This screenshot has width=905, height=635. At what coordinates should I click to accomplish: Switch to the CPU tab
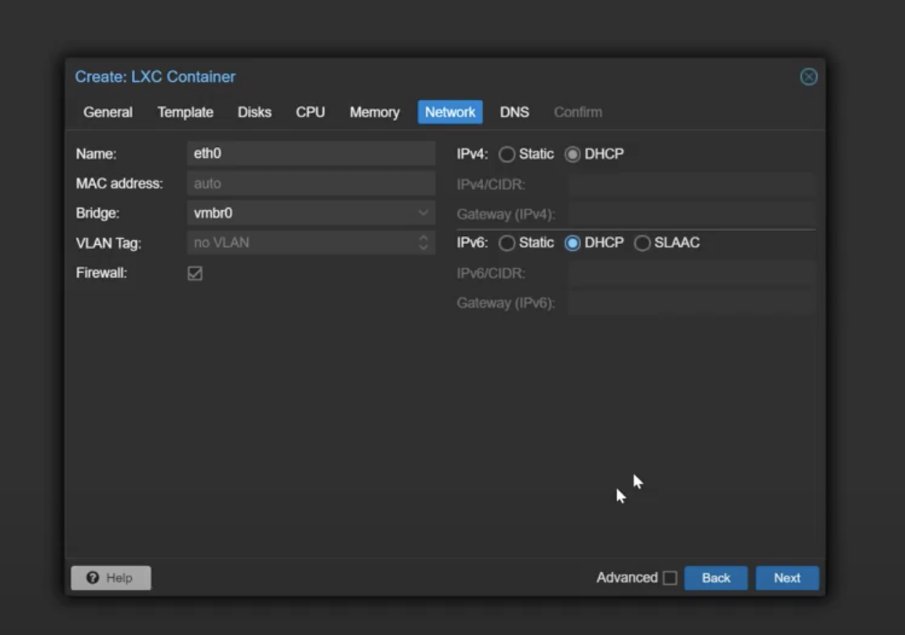pos(310,112)
